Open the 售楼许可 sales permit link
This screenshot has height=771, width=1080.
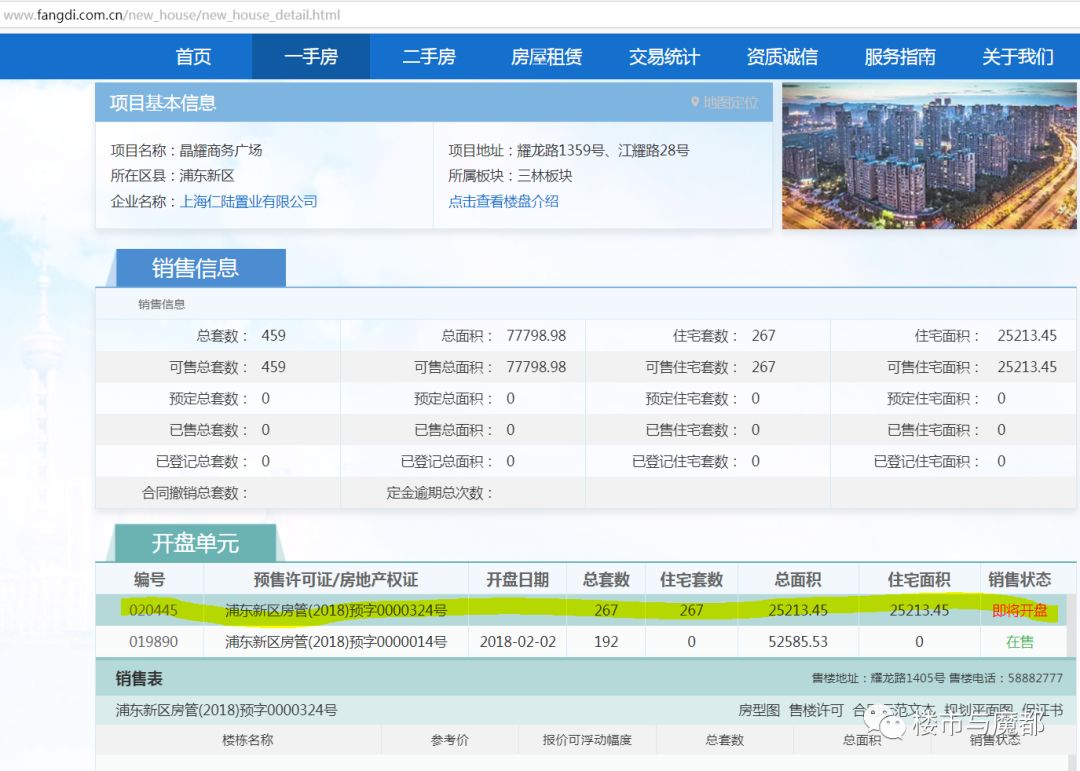click(x=816, y=710)
